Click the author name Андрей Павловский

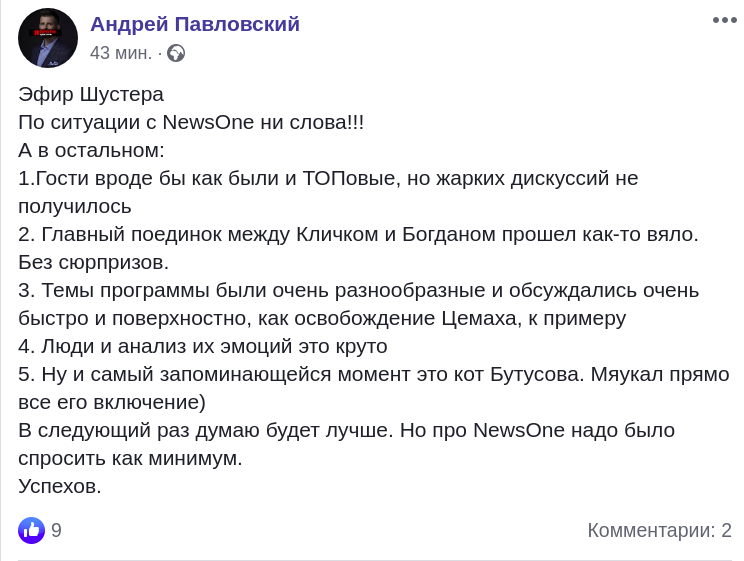click(195, 24)
